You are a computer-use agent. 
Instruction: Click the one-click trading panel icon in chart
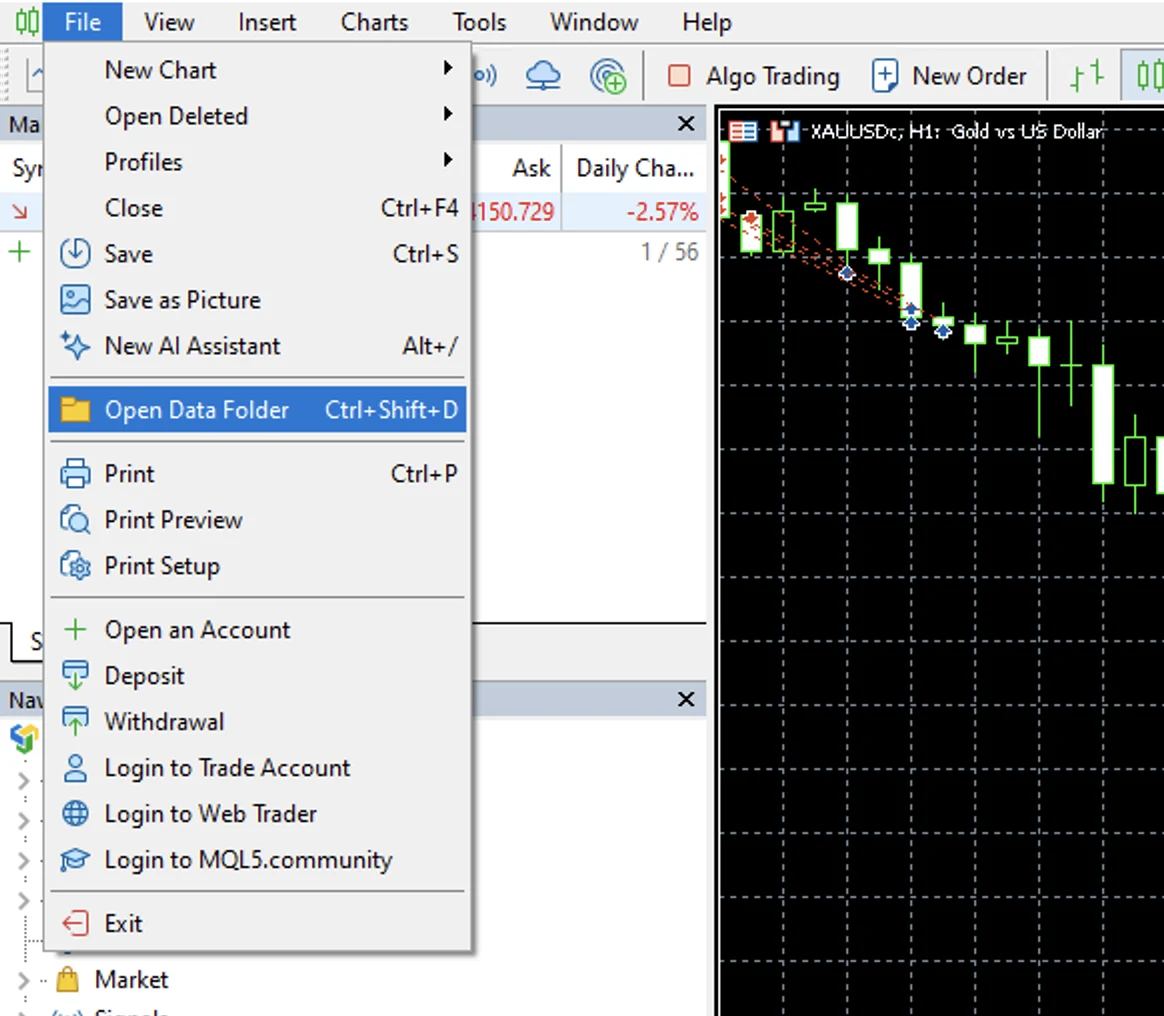tap(784, 132)
